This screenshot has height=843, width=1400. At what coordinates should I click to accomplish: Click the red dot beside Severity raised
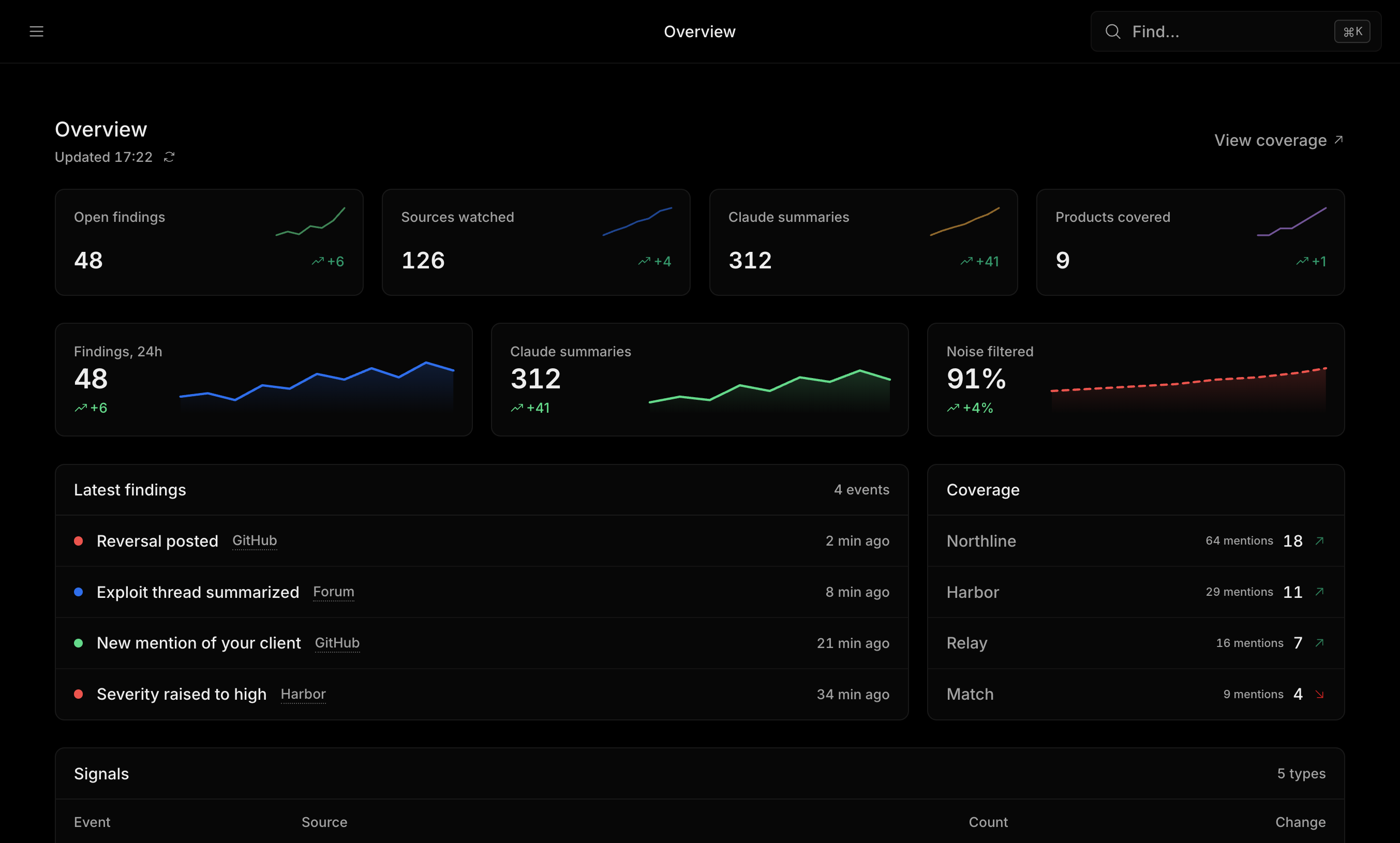coord(79,694)
